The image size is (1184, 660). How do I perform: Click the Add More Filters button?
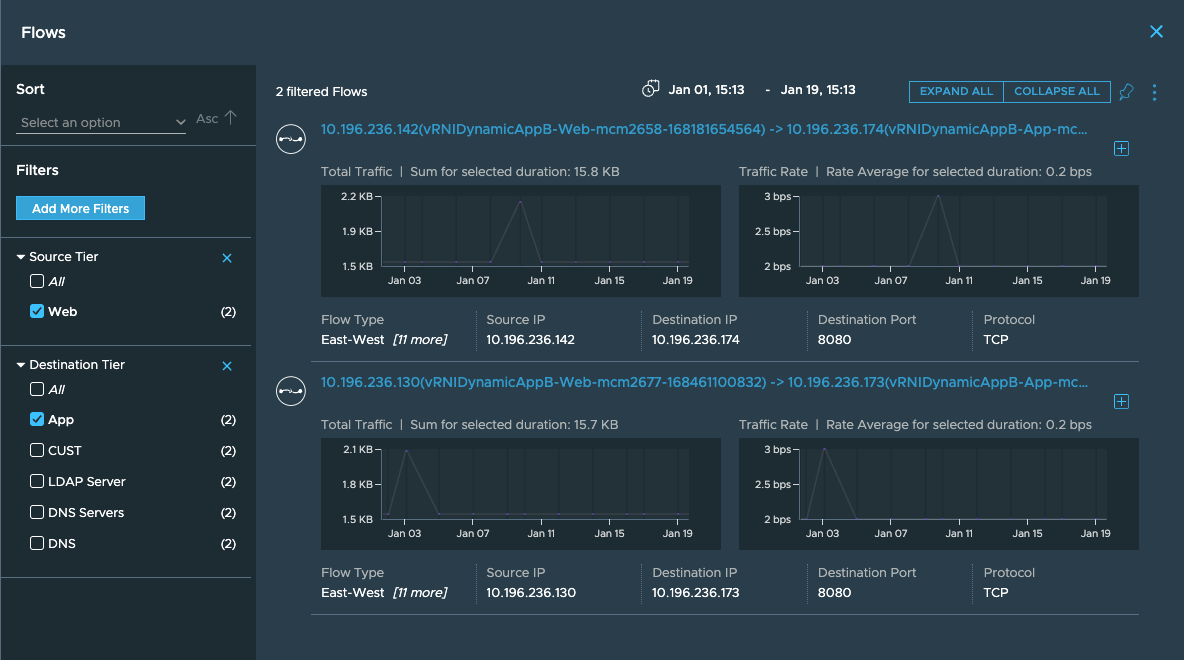coord(80,208)
